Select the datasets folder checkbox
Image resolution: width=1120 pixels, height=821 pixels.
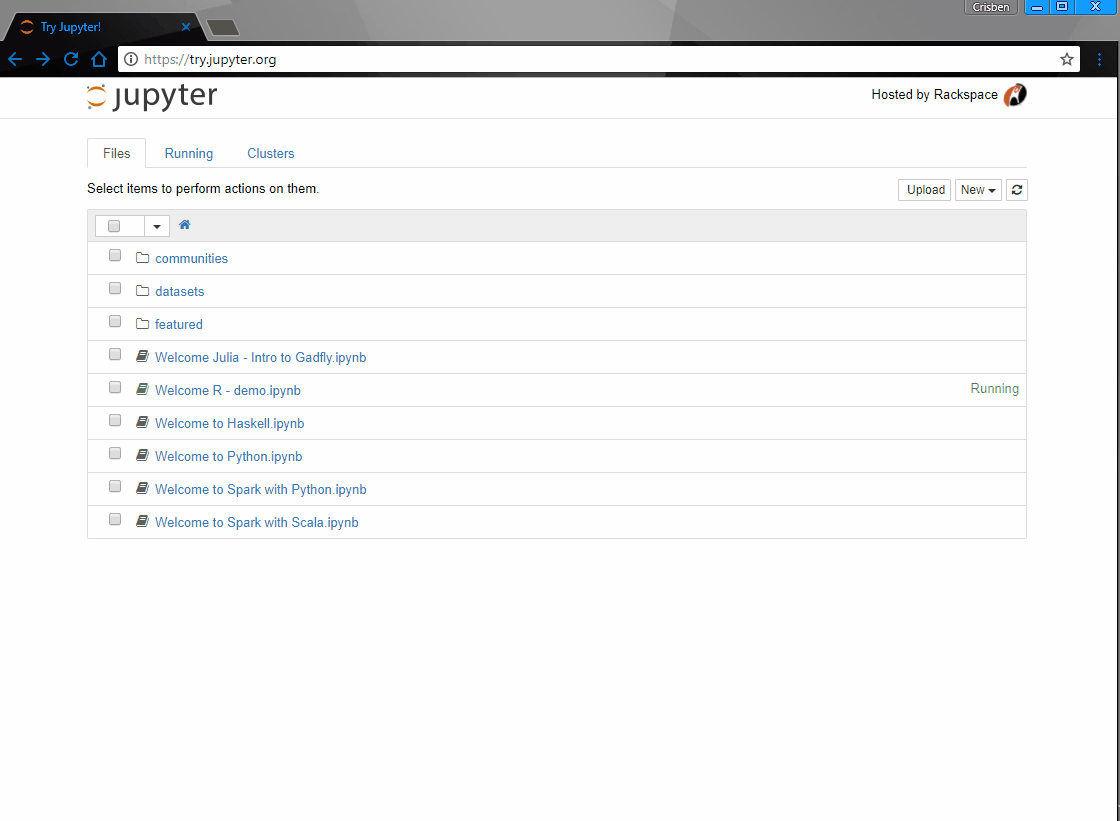[115, 288]
